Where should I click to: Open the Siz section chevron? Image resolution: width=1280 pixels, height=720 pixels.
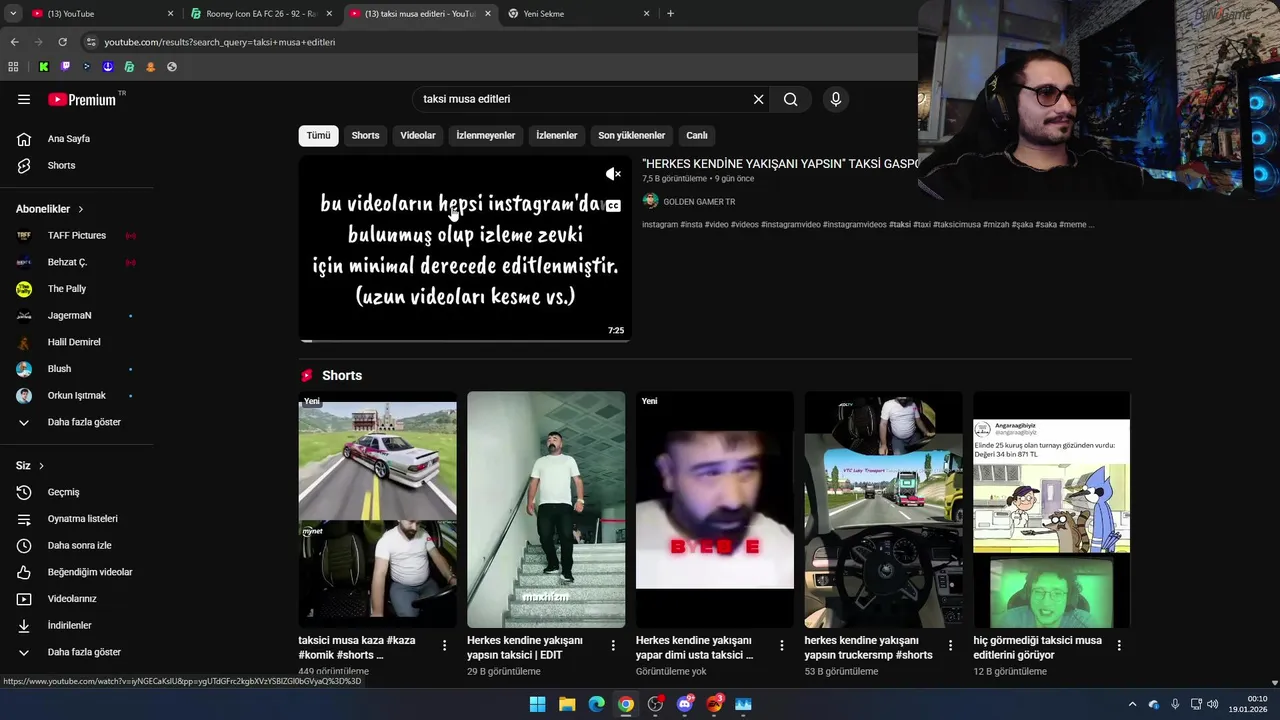tap(41, 466)
